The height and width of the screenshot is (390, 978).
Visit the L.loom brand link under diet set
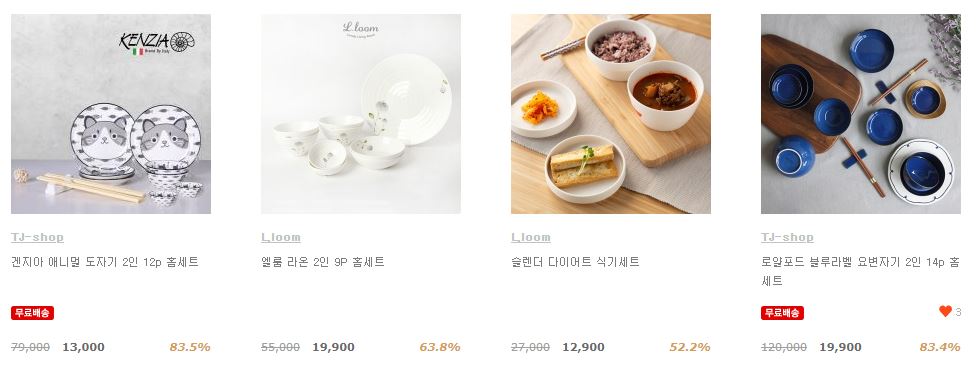(x=531, y=237)
